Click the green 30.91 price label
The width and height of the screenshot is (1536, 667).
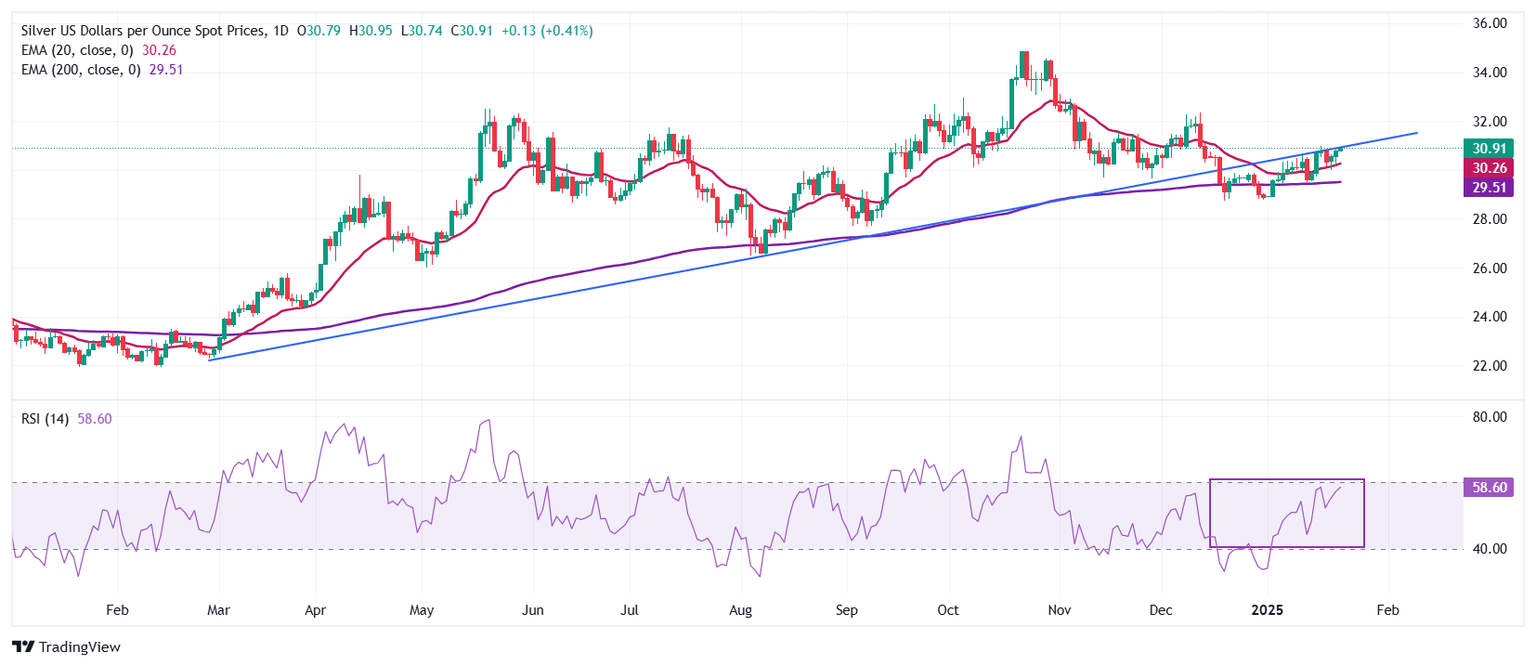click(x=1483, y=147)
